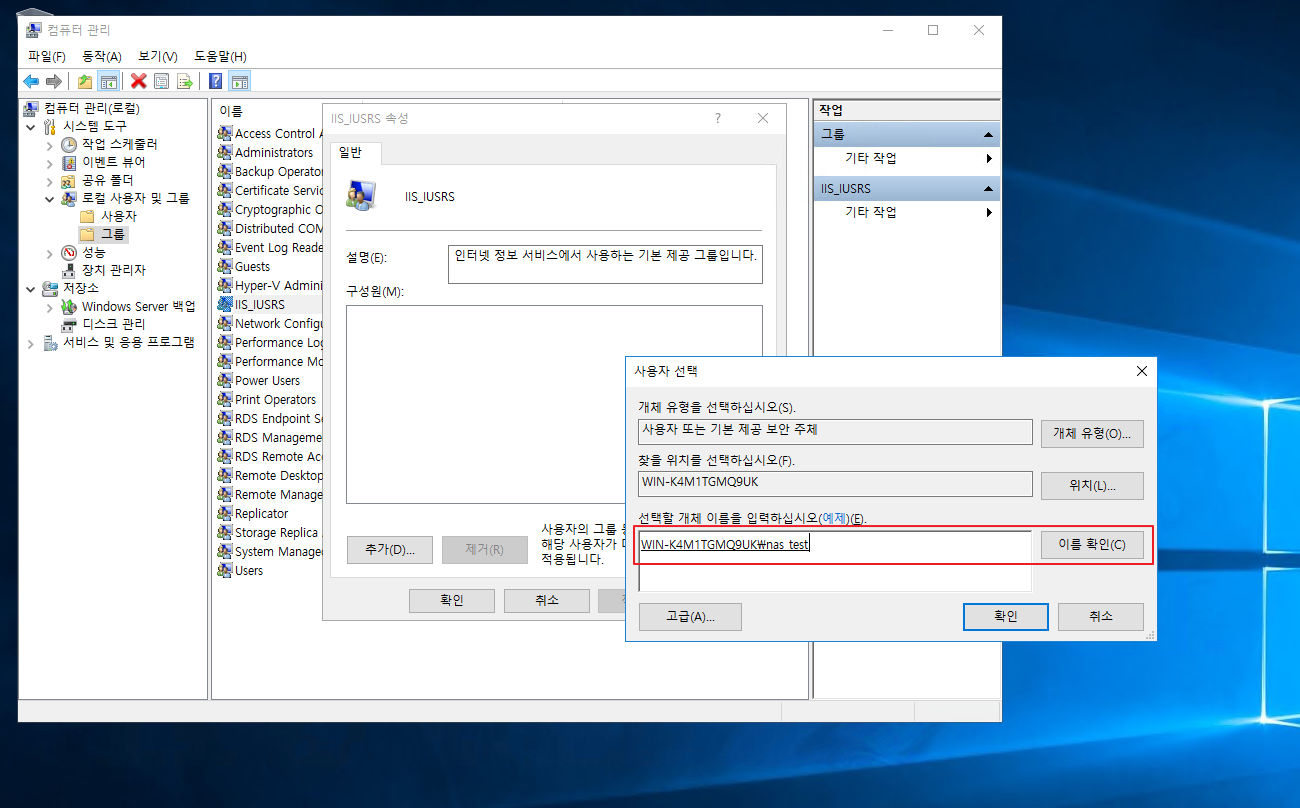Viewport: 1300px width, 808px height.
Task: Click the 예제 examples link
Action: 833,518
